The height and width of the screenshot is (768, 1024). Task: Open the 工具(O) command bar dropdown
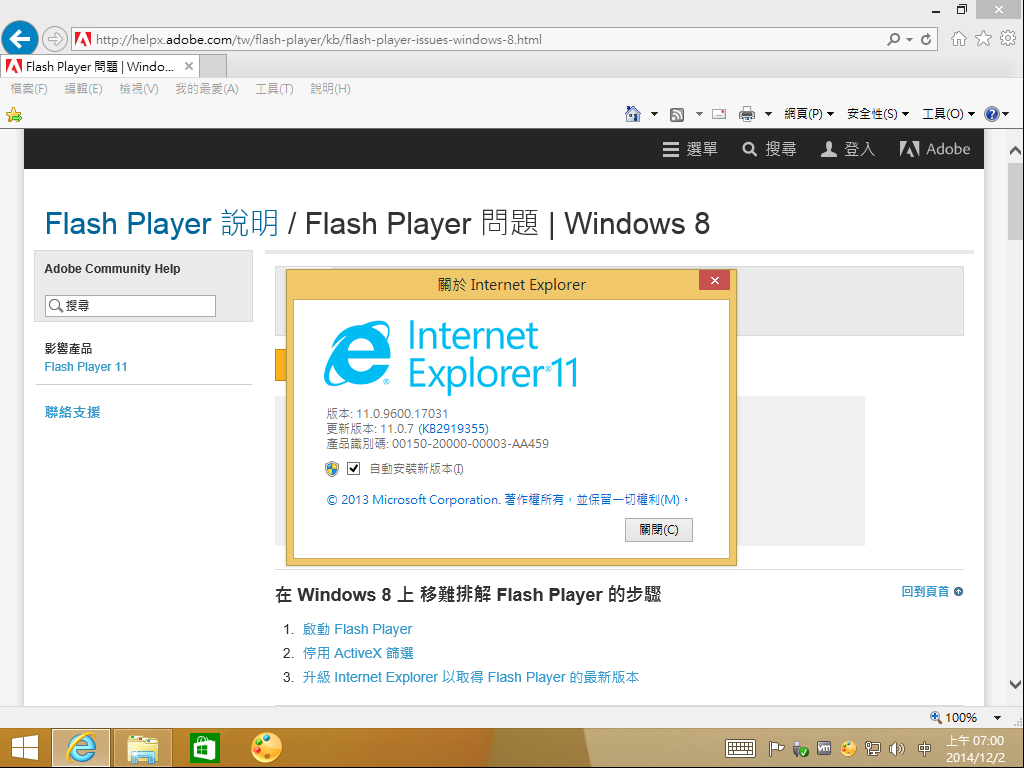point(948,114)
